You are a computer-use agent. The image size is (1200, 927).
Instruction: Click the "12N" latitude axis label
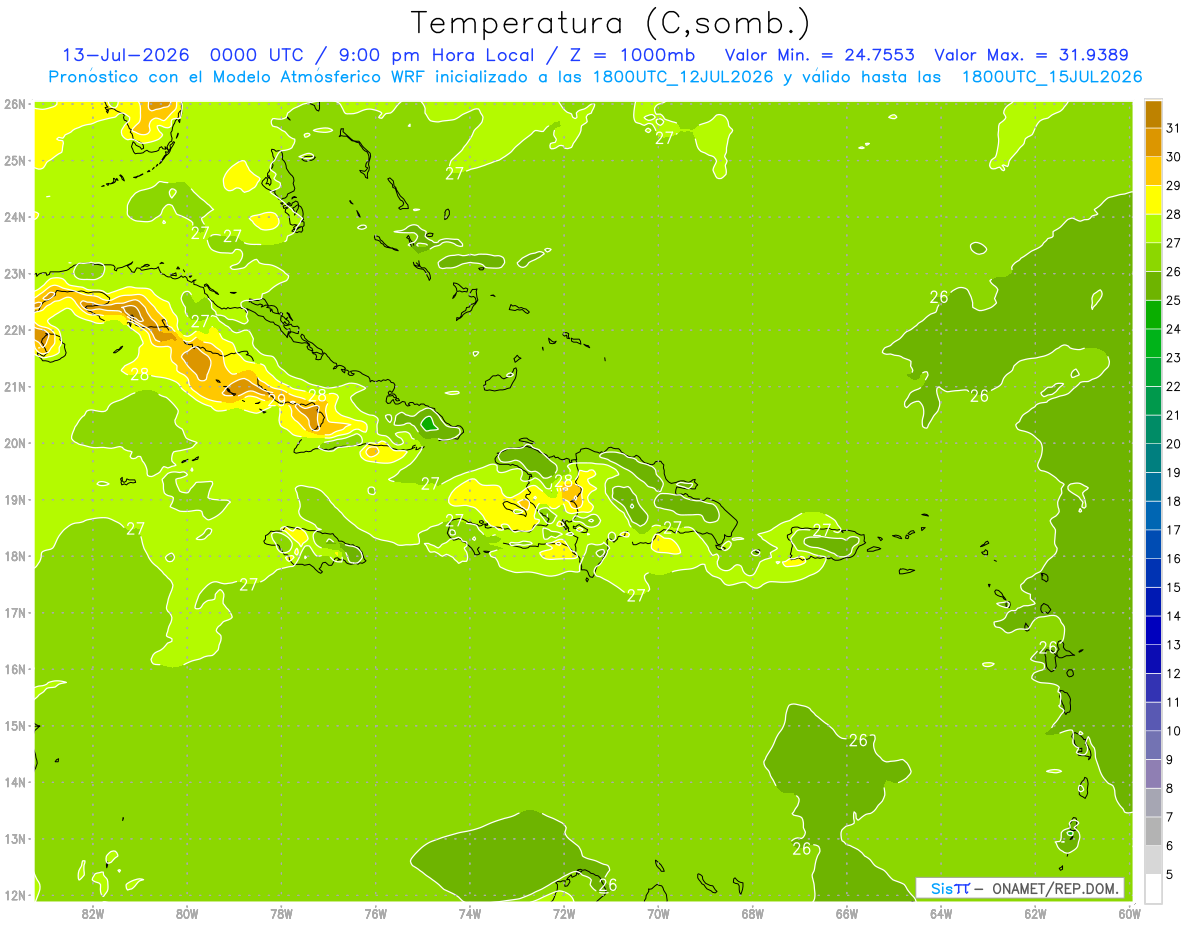[15, 895]
